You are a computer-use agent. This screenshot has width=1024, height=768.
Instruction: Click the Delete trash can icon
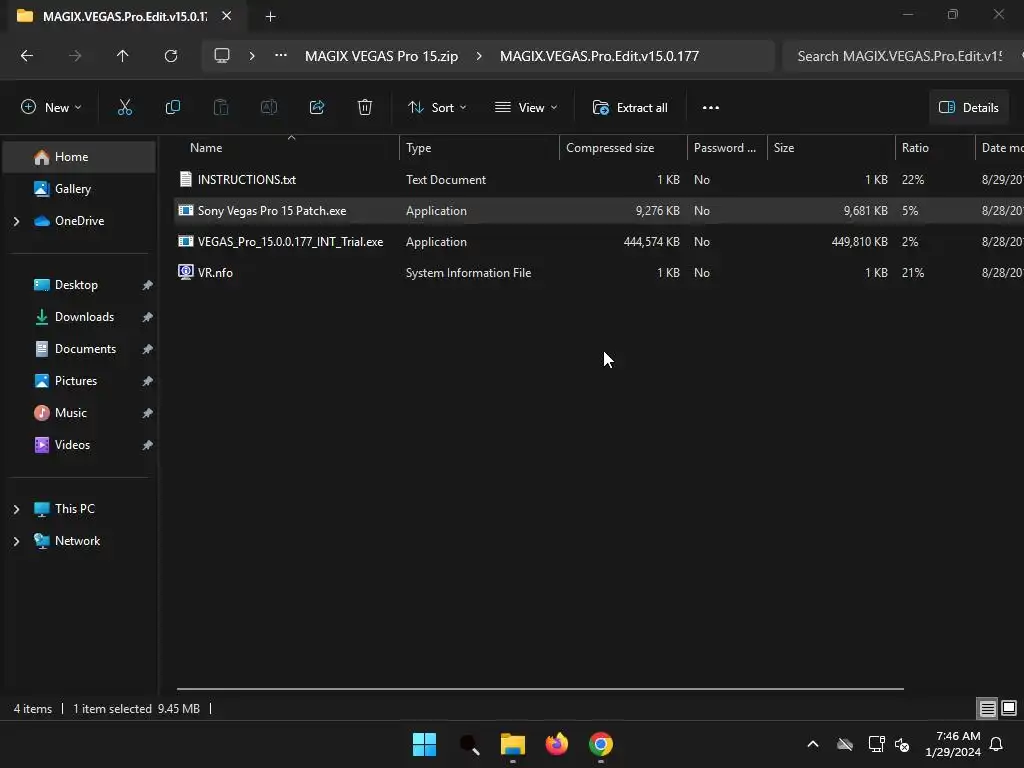click(365, 108)
